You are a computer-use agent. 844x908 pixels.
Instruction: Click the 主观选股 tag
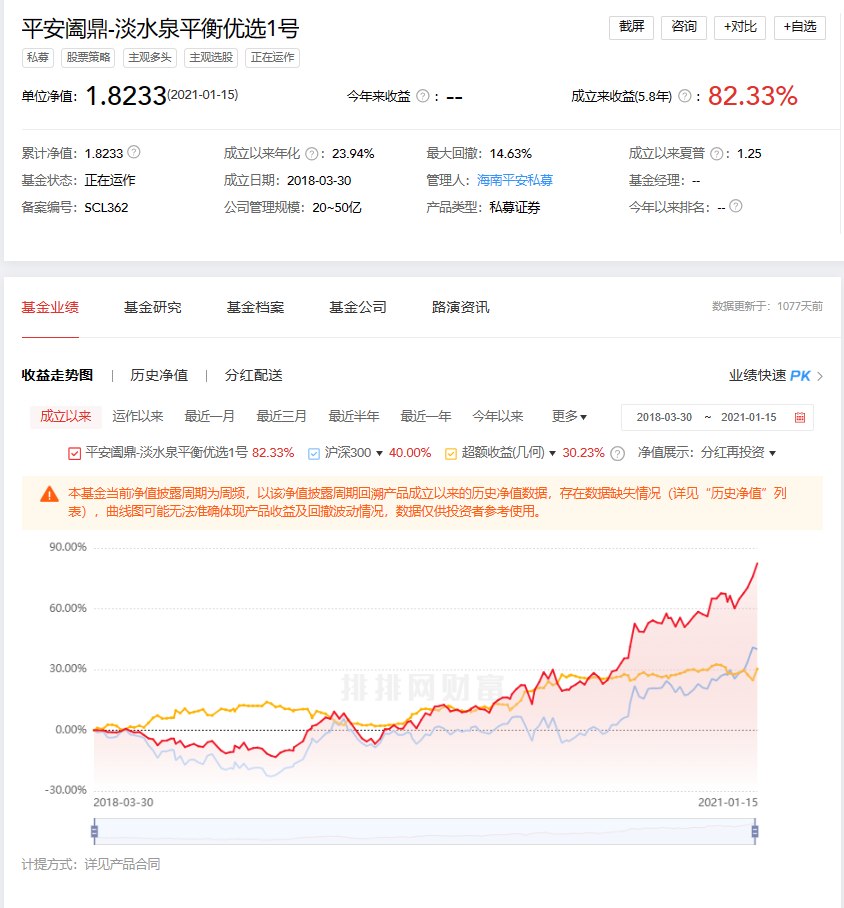(x=211, y=57)
